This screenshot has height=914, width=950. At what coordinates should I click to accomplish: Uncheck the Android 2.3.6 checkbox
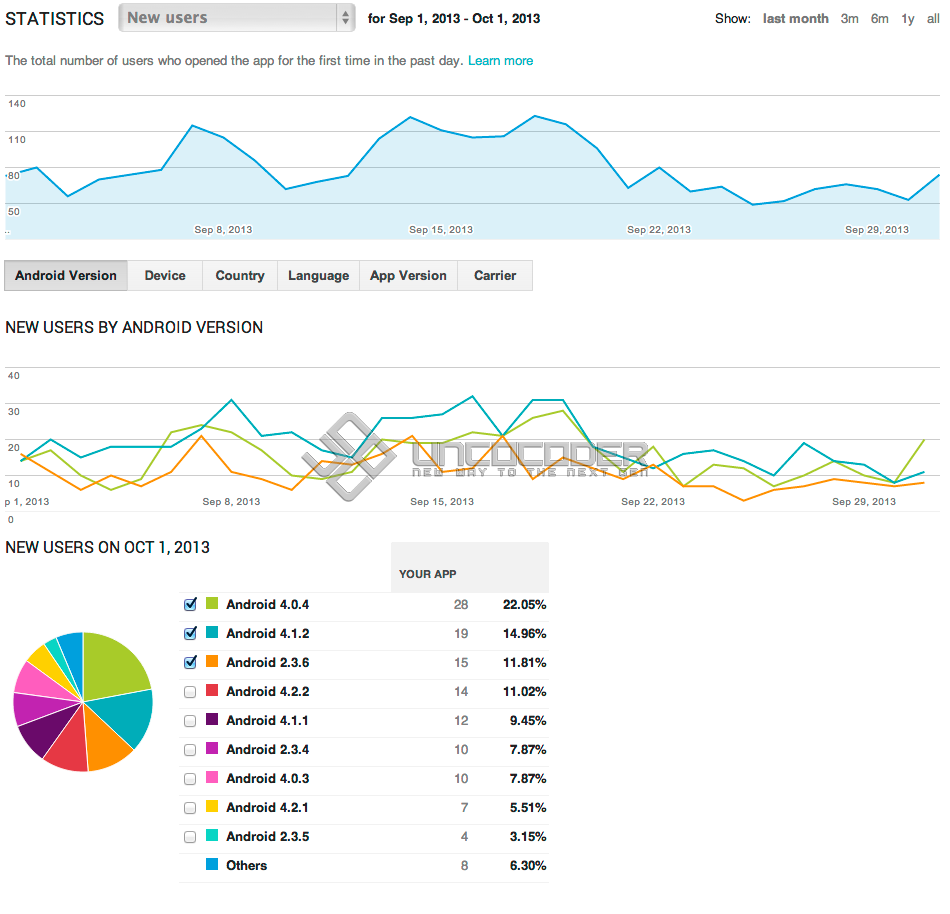click(190, 663)
